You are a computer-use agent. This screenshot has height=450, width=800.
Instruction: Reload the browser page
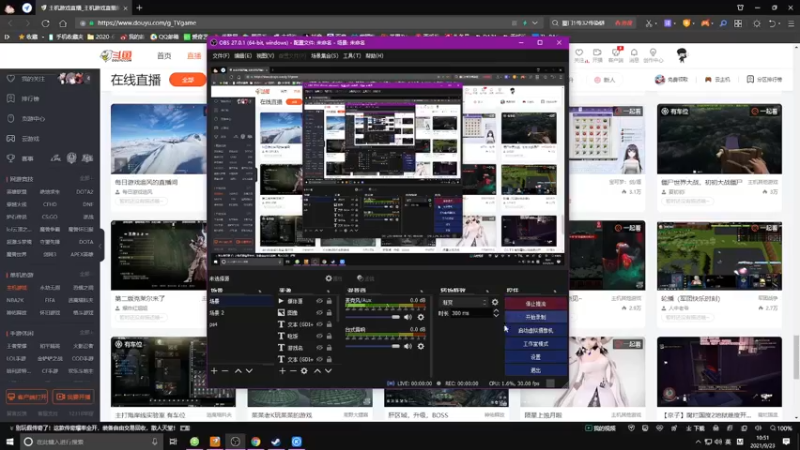pyautogui.click(x=45, y=23)
